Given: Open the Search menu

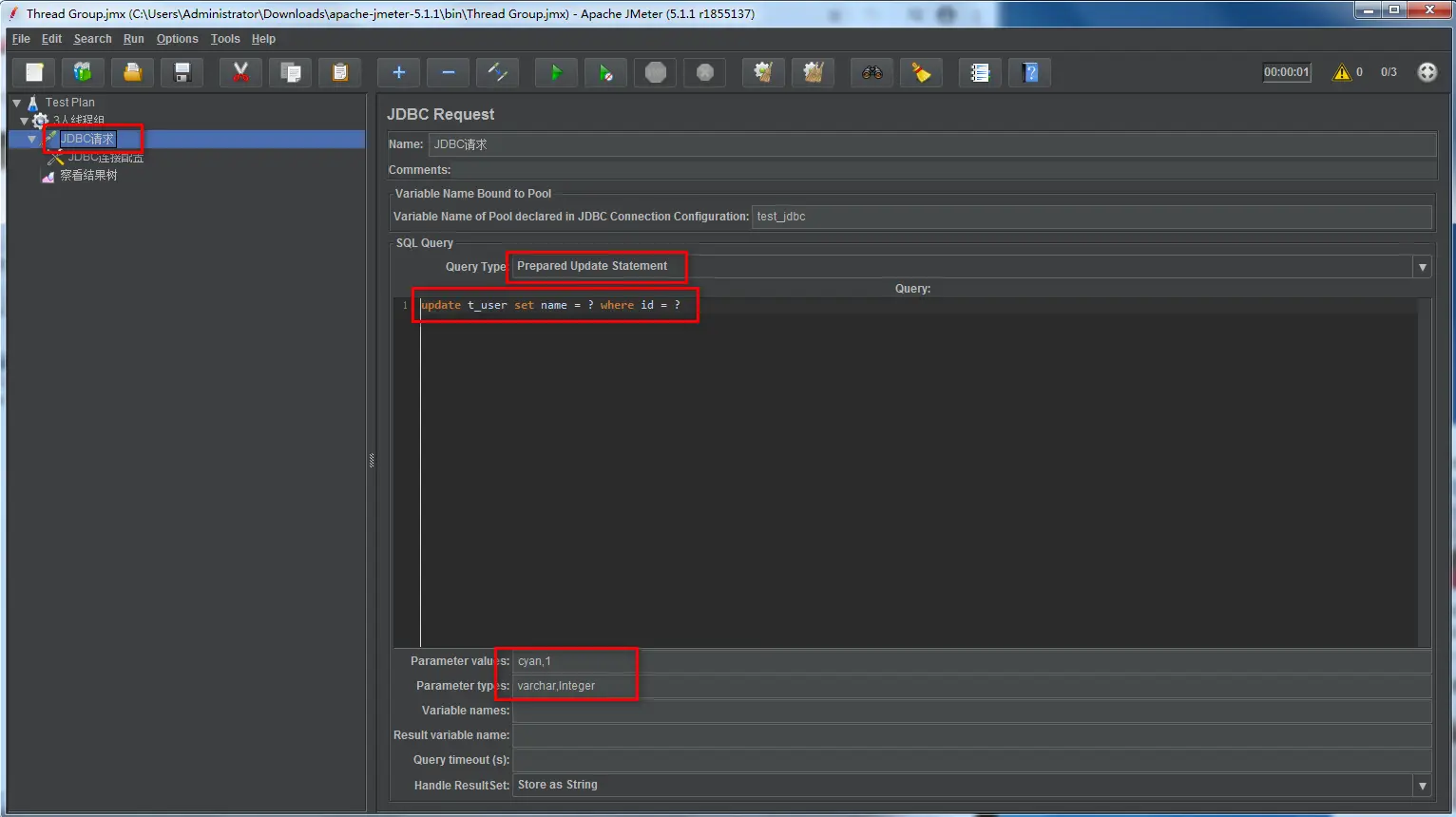Looking at the screenshot, I should [92, 39].
